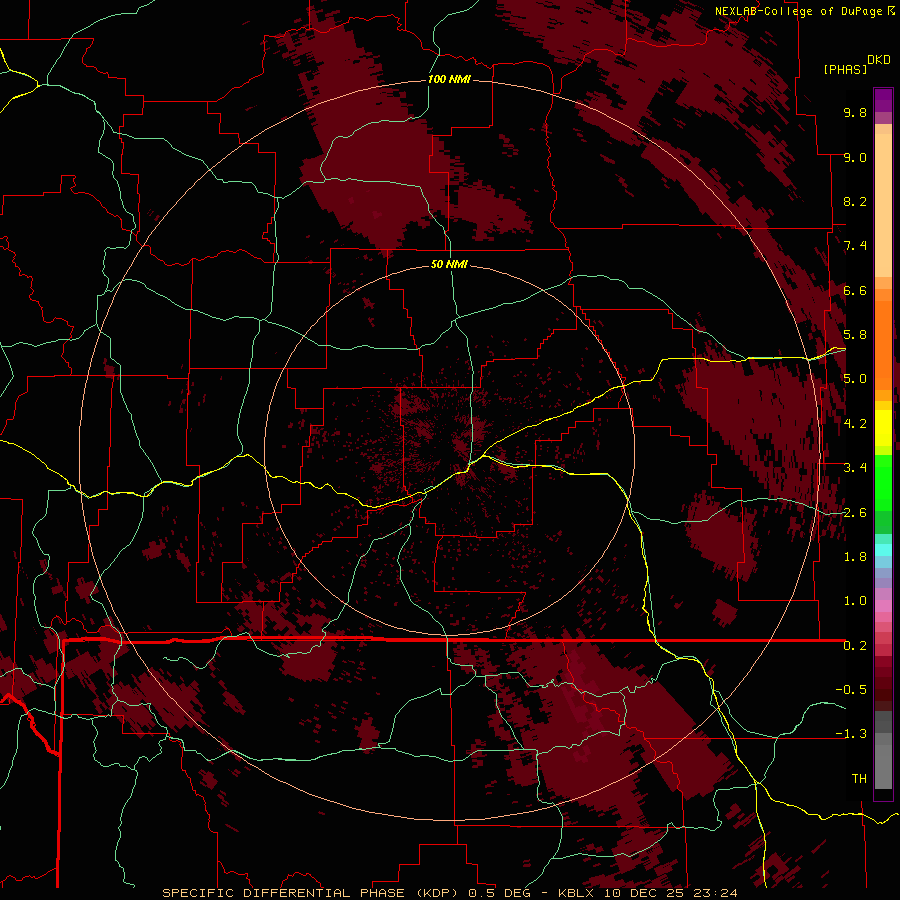This screenshot has height=900, width=900.
Task: Click the cyan band on the color bar
Action: pyautogui.click(x=883, y=550)
